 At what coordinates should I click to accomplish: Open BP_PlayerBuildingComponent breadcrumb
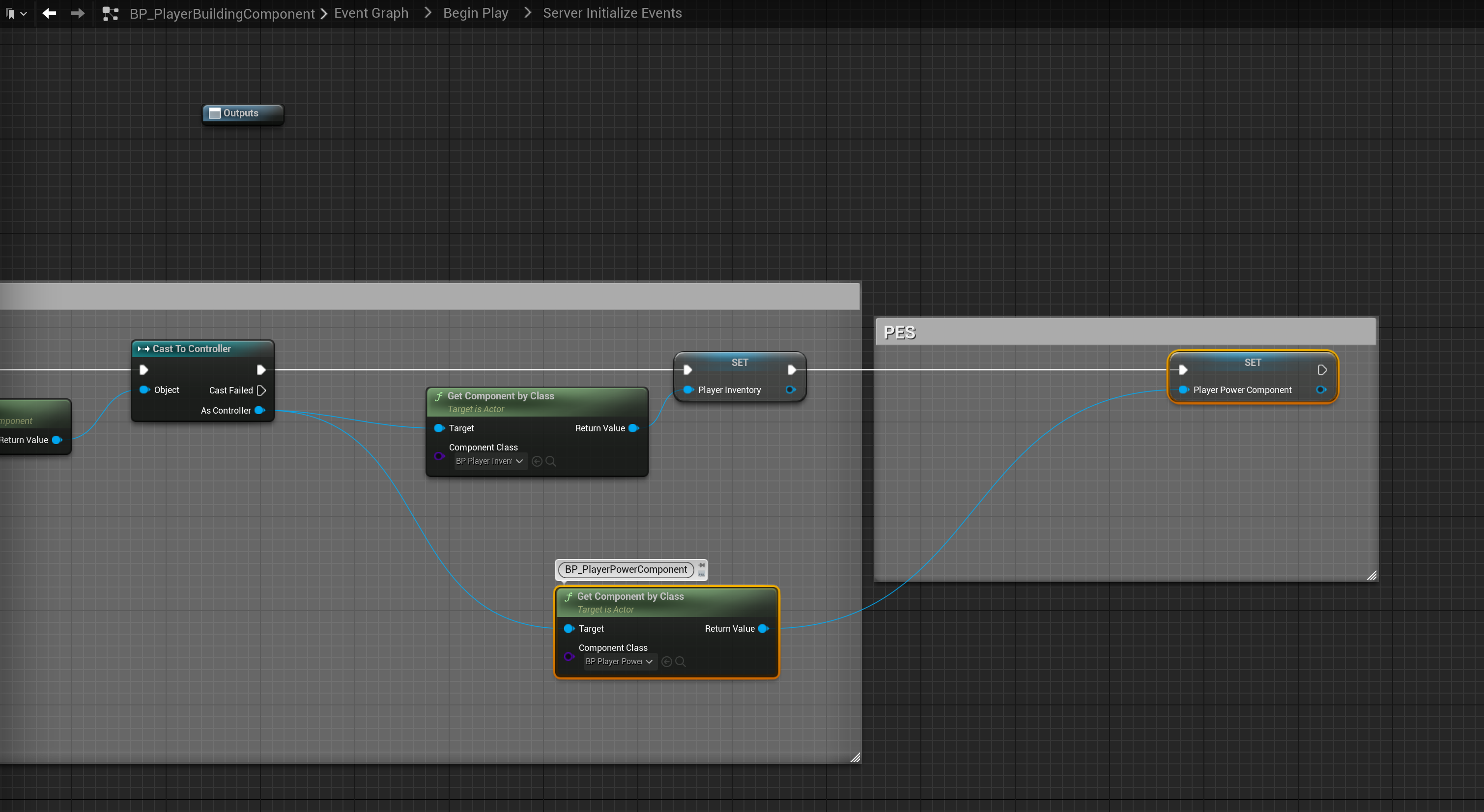[x=222, y=13]
